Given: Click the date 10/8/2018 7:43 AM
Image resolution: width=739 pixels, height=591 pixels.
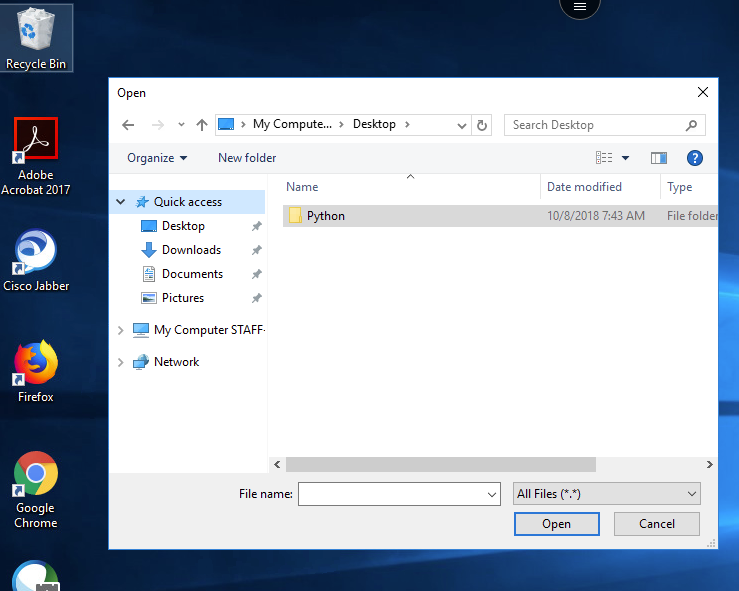Looking at the screenshot, I should click(596, 216).
